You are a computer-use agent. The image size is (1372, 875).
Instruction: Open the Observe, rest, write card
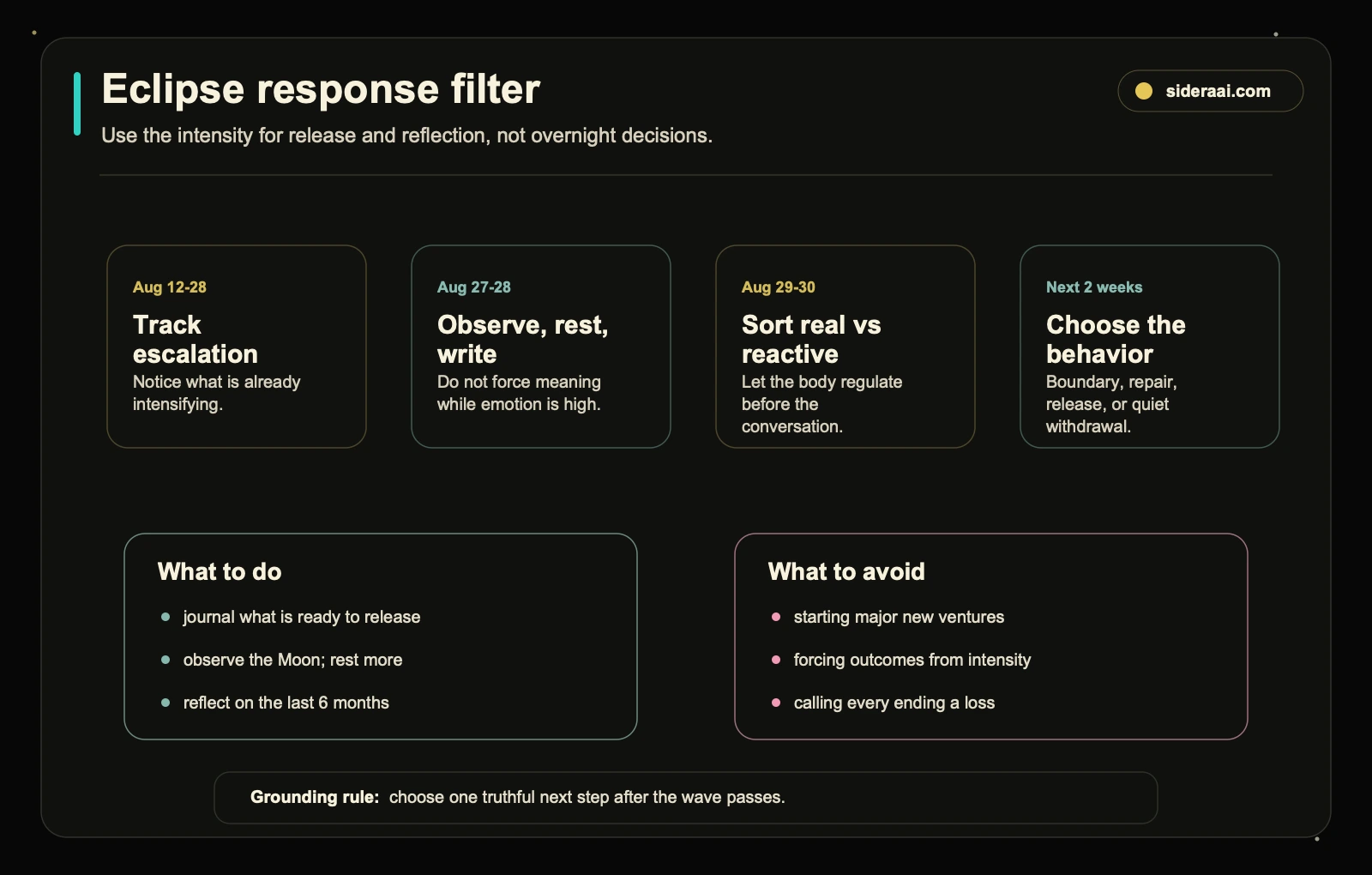[541, 347]
